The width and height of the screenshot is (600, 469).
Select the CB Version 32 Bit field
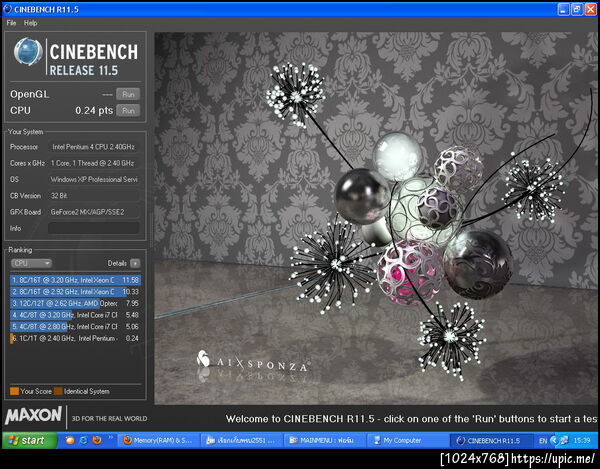click(93, 196)
